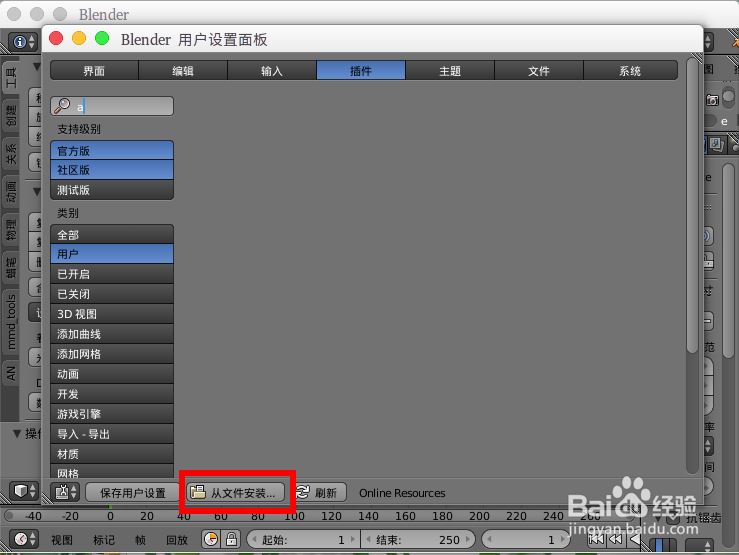Open the Info editor type dropdown
This screenshot has width=739, height=555.
tap(24, 42)
